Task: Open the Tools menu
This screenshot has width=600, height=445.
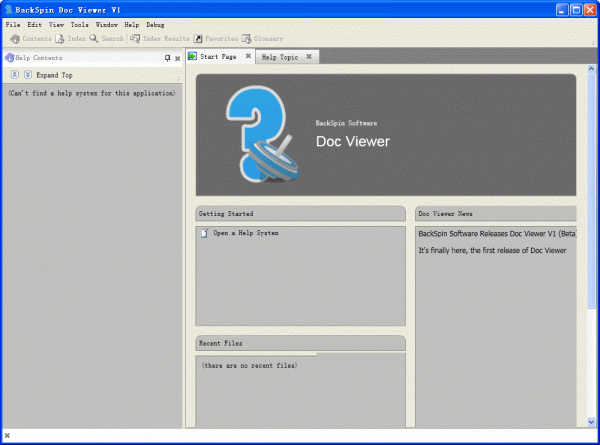Action: coord(79,25)
